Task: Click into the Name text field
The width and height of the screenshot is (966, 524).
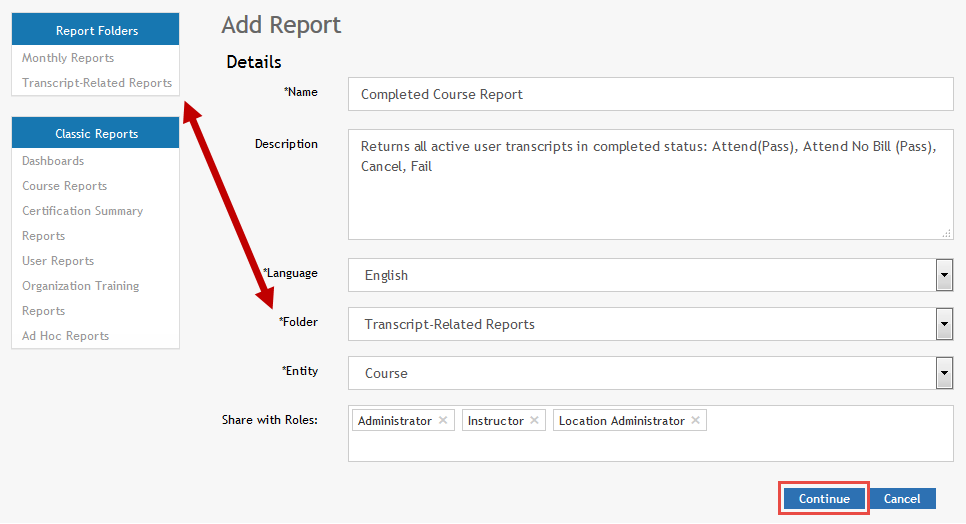Action: tap(650, 95)
